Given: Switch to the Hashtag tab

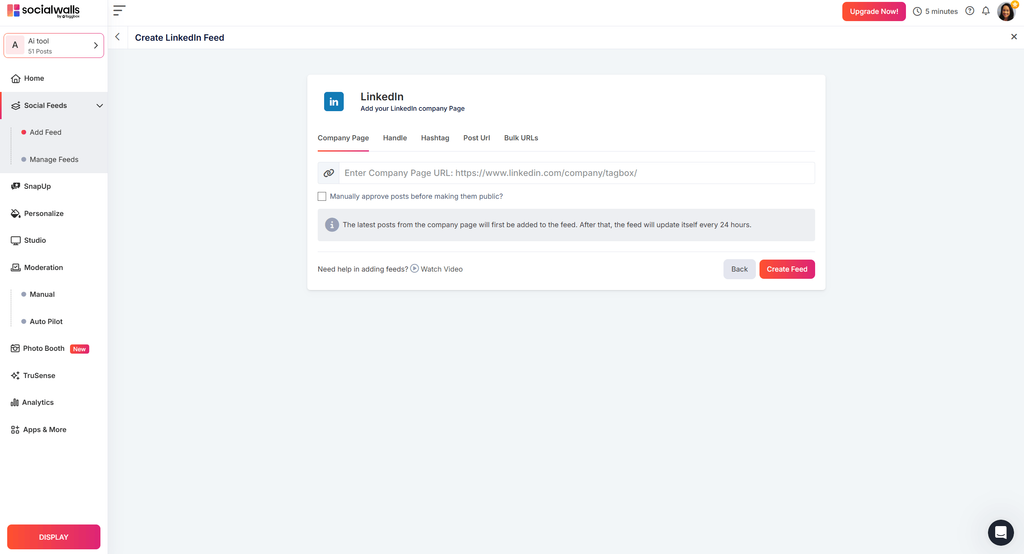Looking at the screenshot, I should pyautogui.click(x=435, y=138).
